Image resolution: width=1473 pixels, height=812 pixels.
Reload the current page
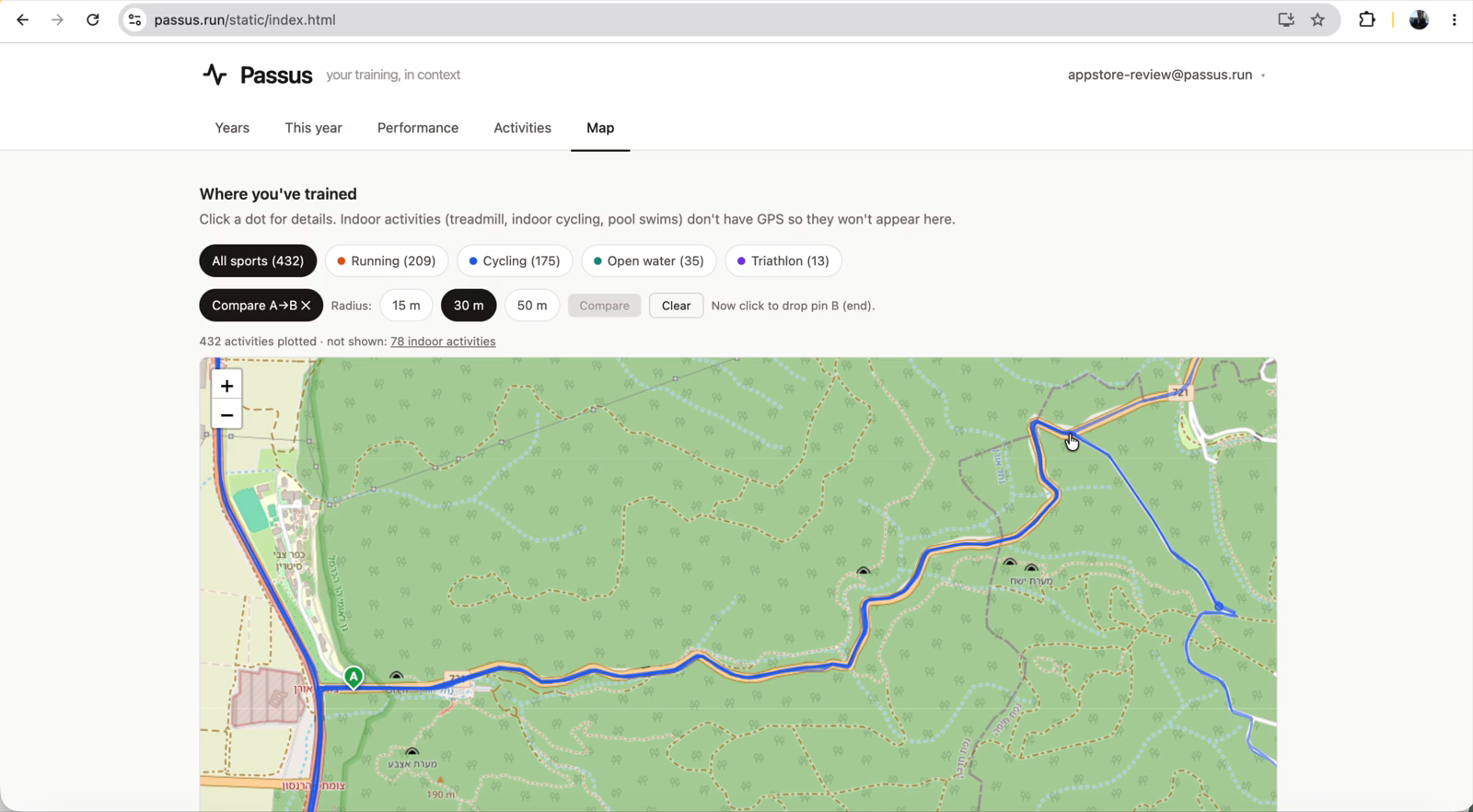93,19
